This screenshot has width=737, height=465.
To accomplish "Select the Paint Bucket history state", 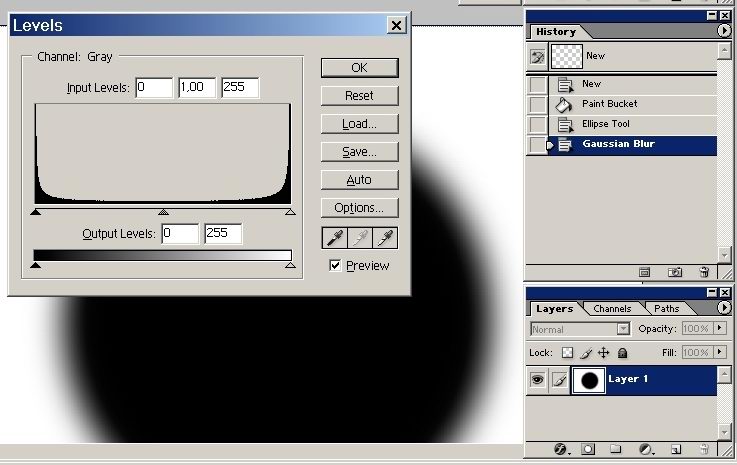I will 633,104.
